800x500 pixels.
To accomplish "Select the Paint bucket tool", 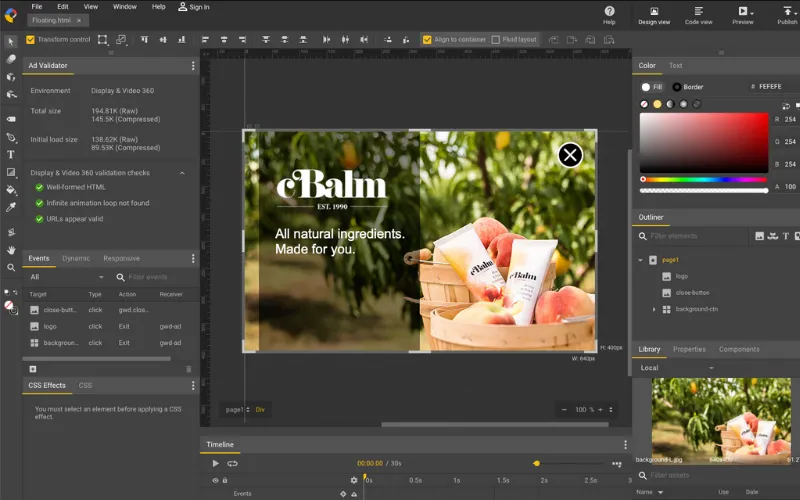I will (11, 190).
